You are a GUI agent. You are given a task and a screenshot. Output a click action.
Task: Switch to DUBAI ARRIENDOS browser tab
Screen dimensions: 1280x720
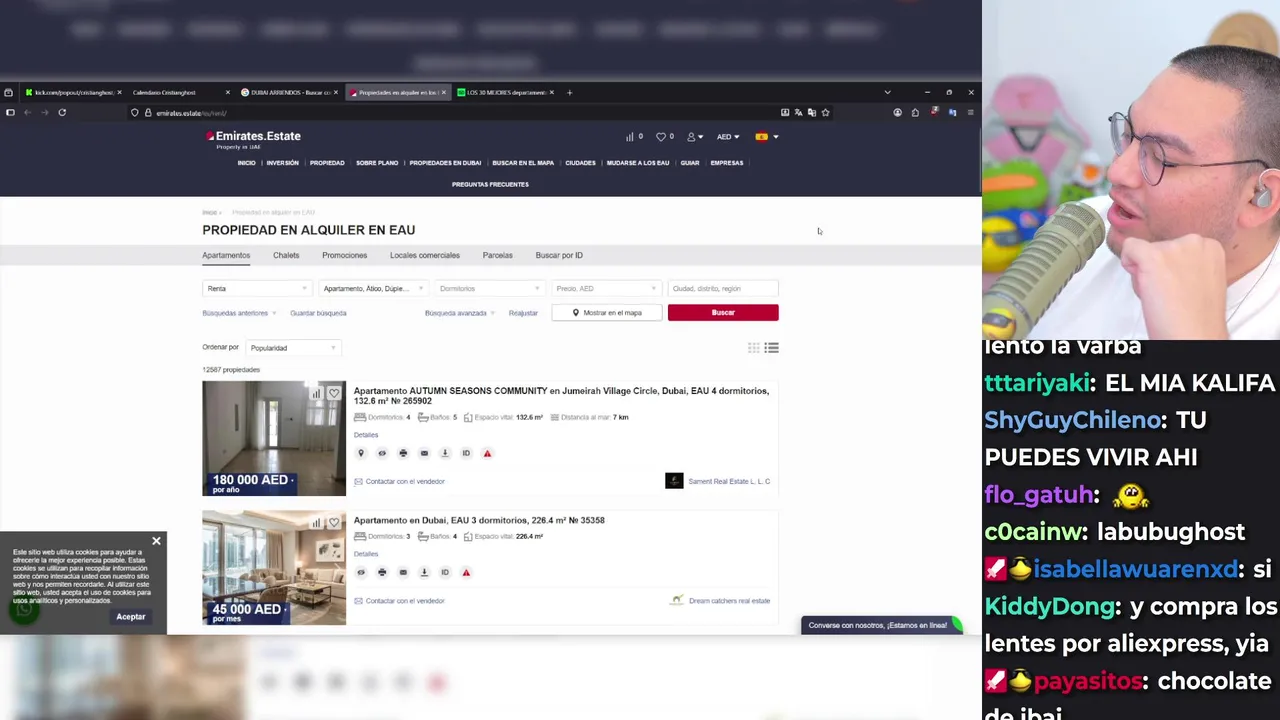(290, 92)
